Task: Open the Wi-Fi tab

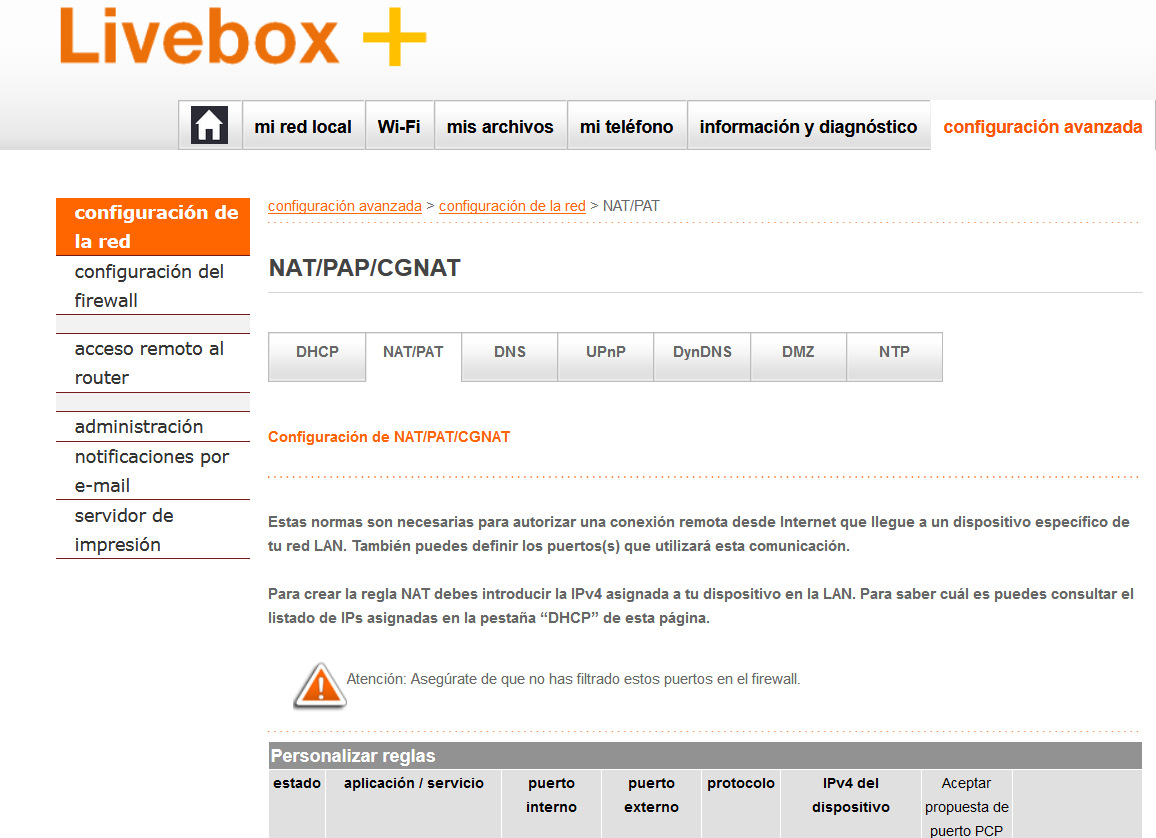Action: [399, 127]
